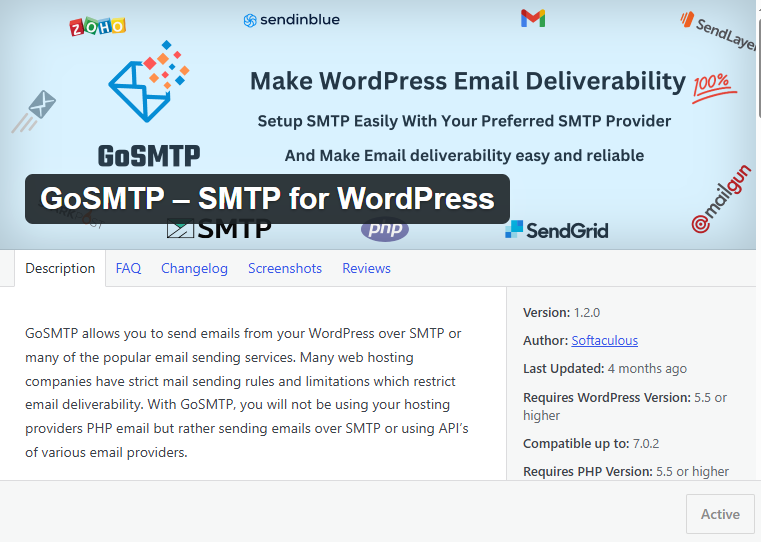The width and height of the screenshot is (761, 542).
Task: Switch to the FAQ tab
Action: click(128, 268)
